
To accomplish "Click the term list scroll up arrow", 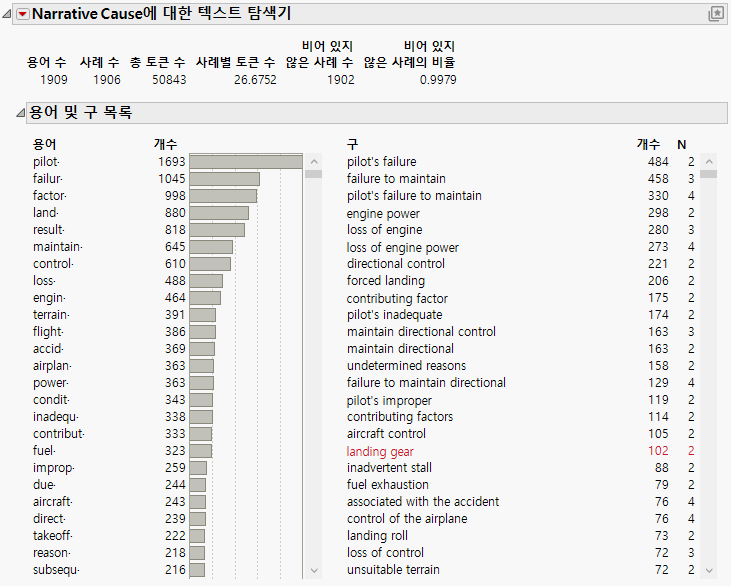I will [x=314, y=162].
